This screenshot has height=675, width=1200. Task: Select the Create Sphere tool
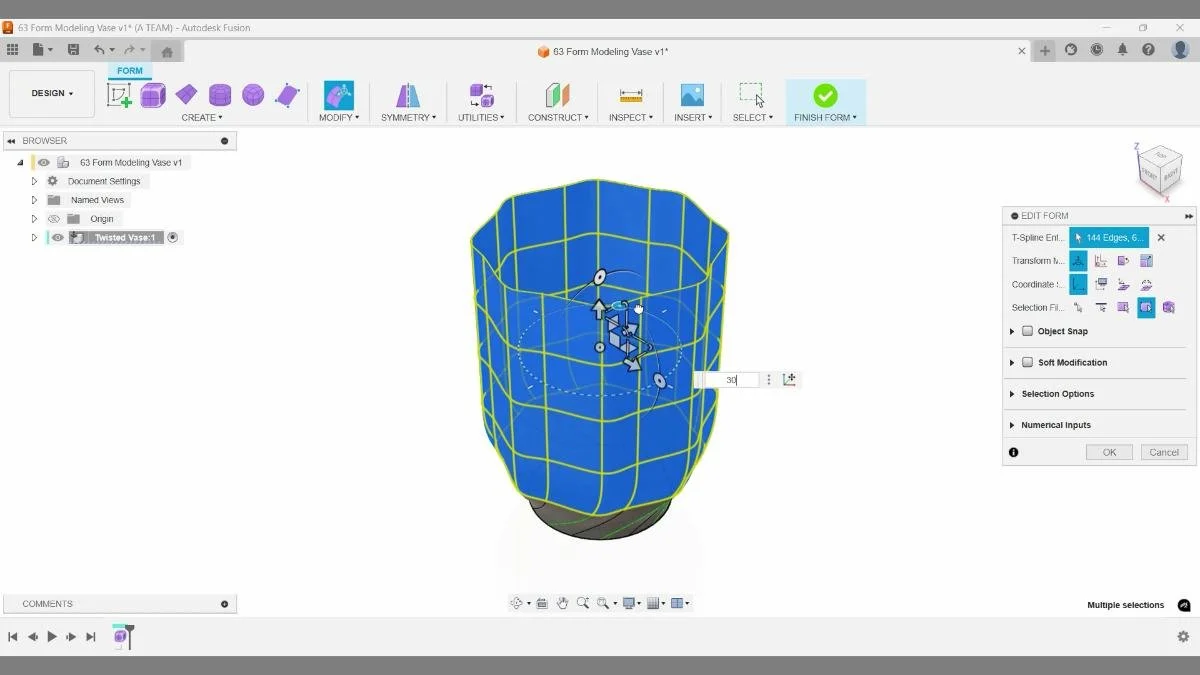coord(253,95)
